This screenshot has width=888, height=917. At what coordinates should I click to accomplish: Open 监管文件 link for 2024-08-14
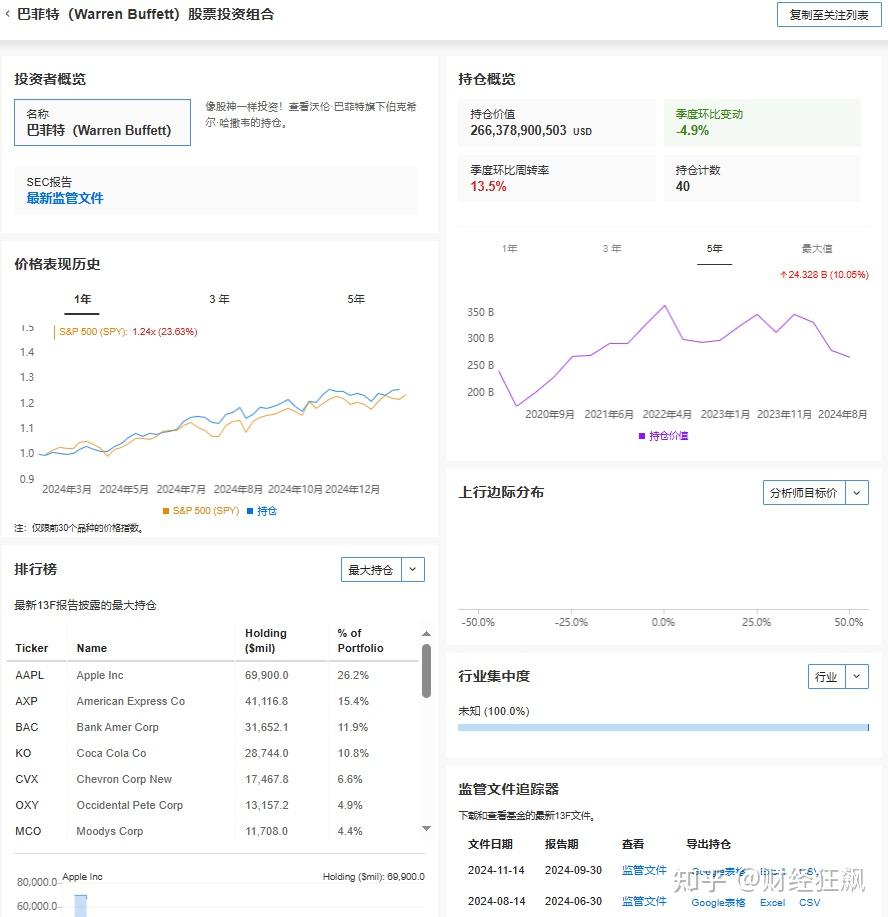point(643,901)
